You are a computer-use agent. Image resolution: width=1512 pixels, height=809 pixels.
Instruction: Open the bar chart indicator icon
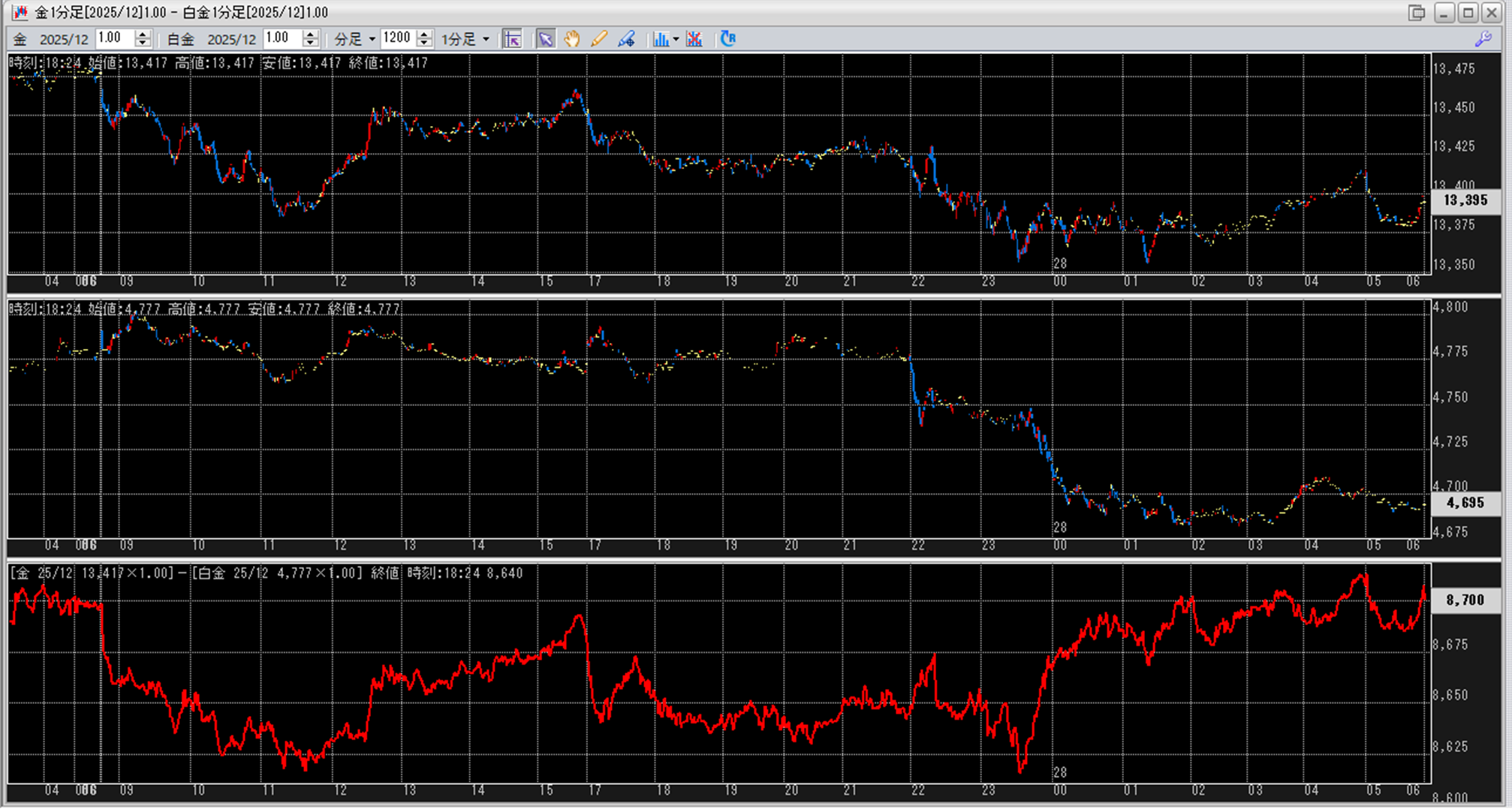pos(660,39)
